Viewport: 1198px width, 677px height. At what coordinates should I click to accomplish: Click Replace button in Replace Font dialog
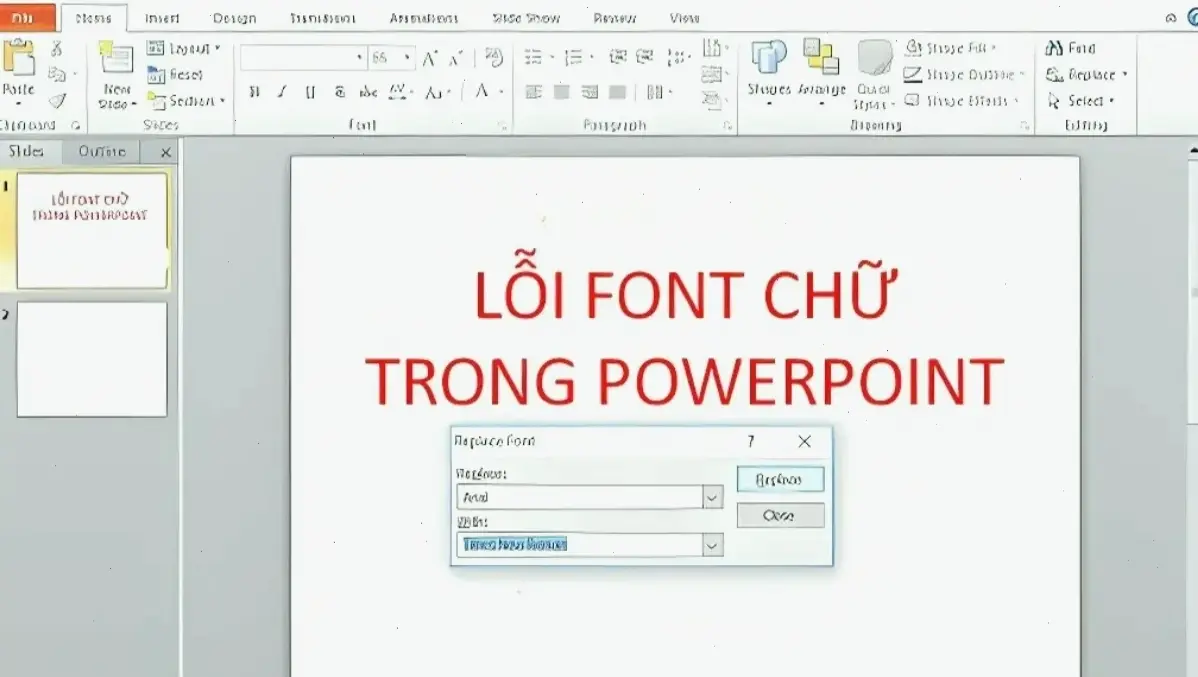780,479
